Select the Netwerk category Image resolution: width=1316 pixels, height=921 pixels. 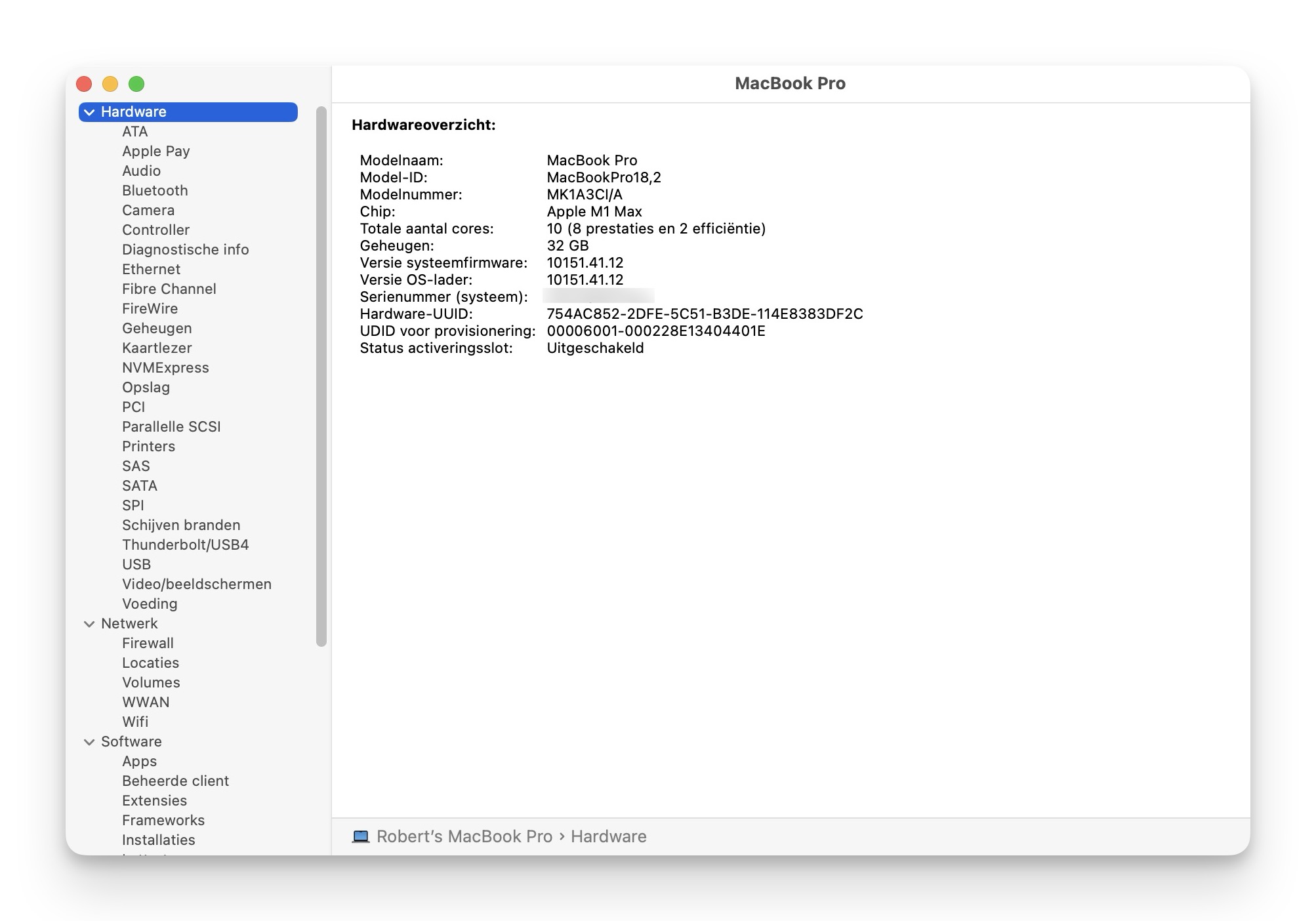pos(129,624)
